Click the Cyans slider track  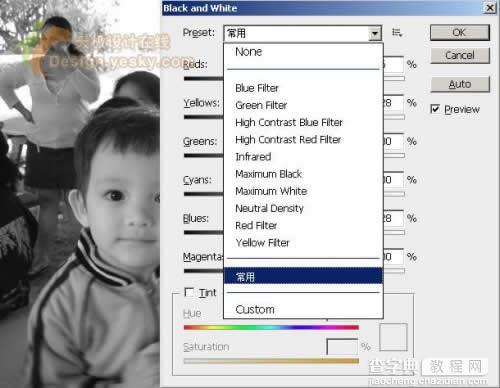(x=203, y=194)
